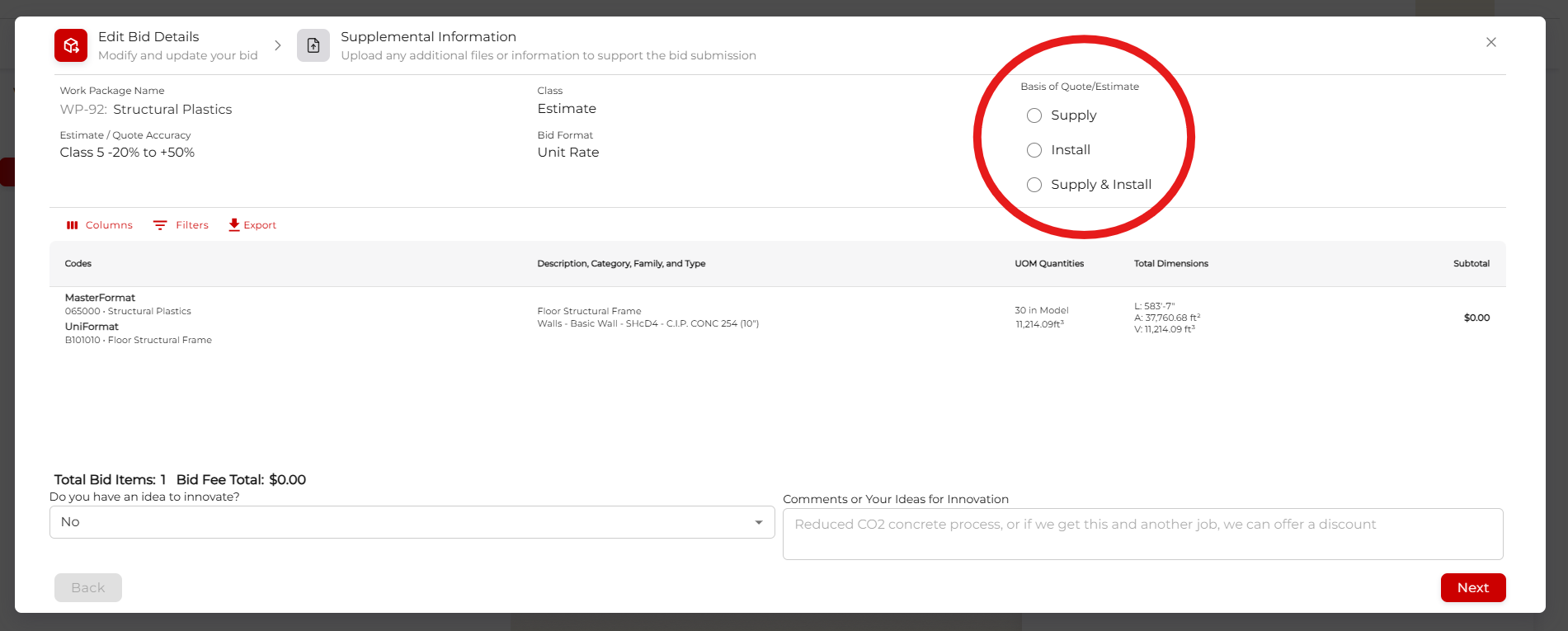Screen dimensions: 1568x631
Task: Export the bid items table
Action: [252, 225]
